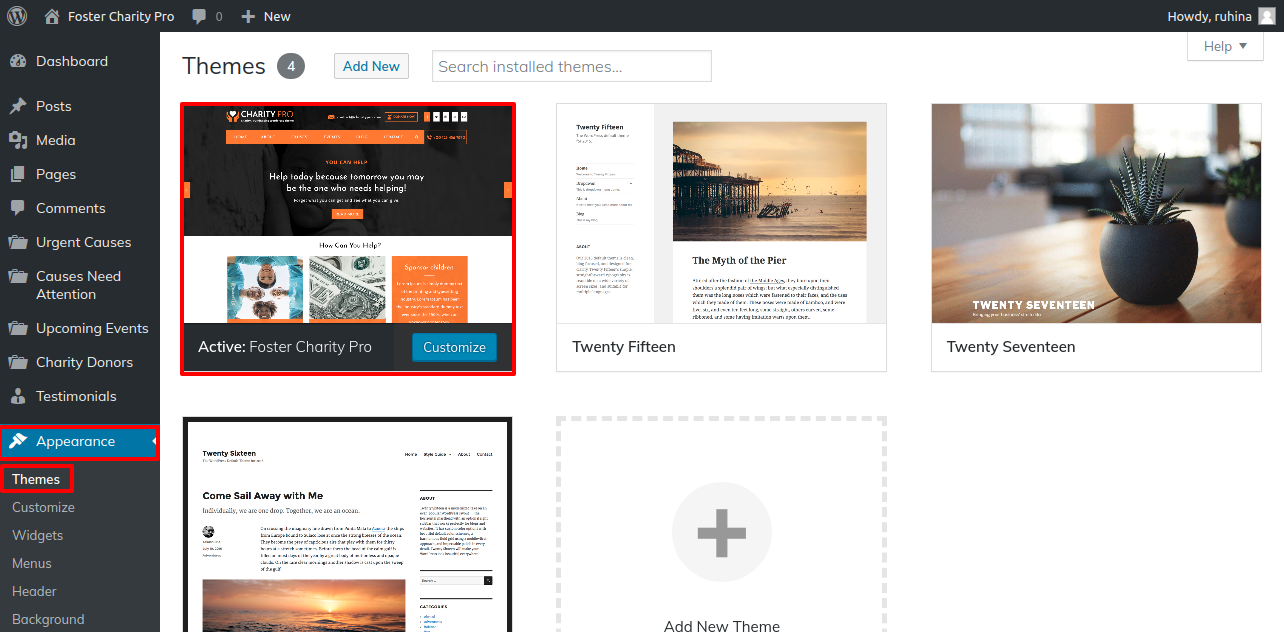Click the plus icon next to New
Viewport: 1284px width, 632px height.
tap(249, 16)
